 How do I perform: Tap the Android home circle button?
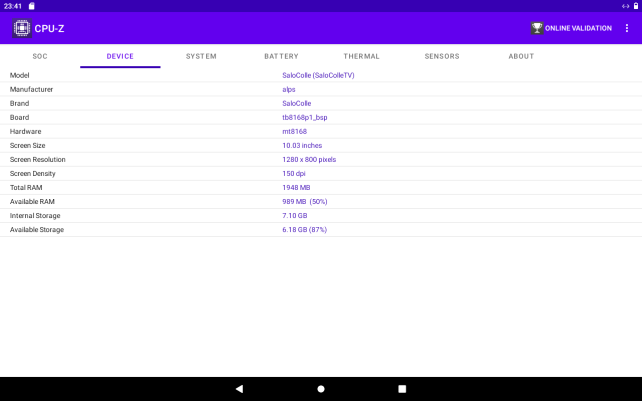coord(321,389)
